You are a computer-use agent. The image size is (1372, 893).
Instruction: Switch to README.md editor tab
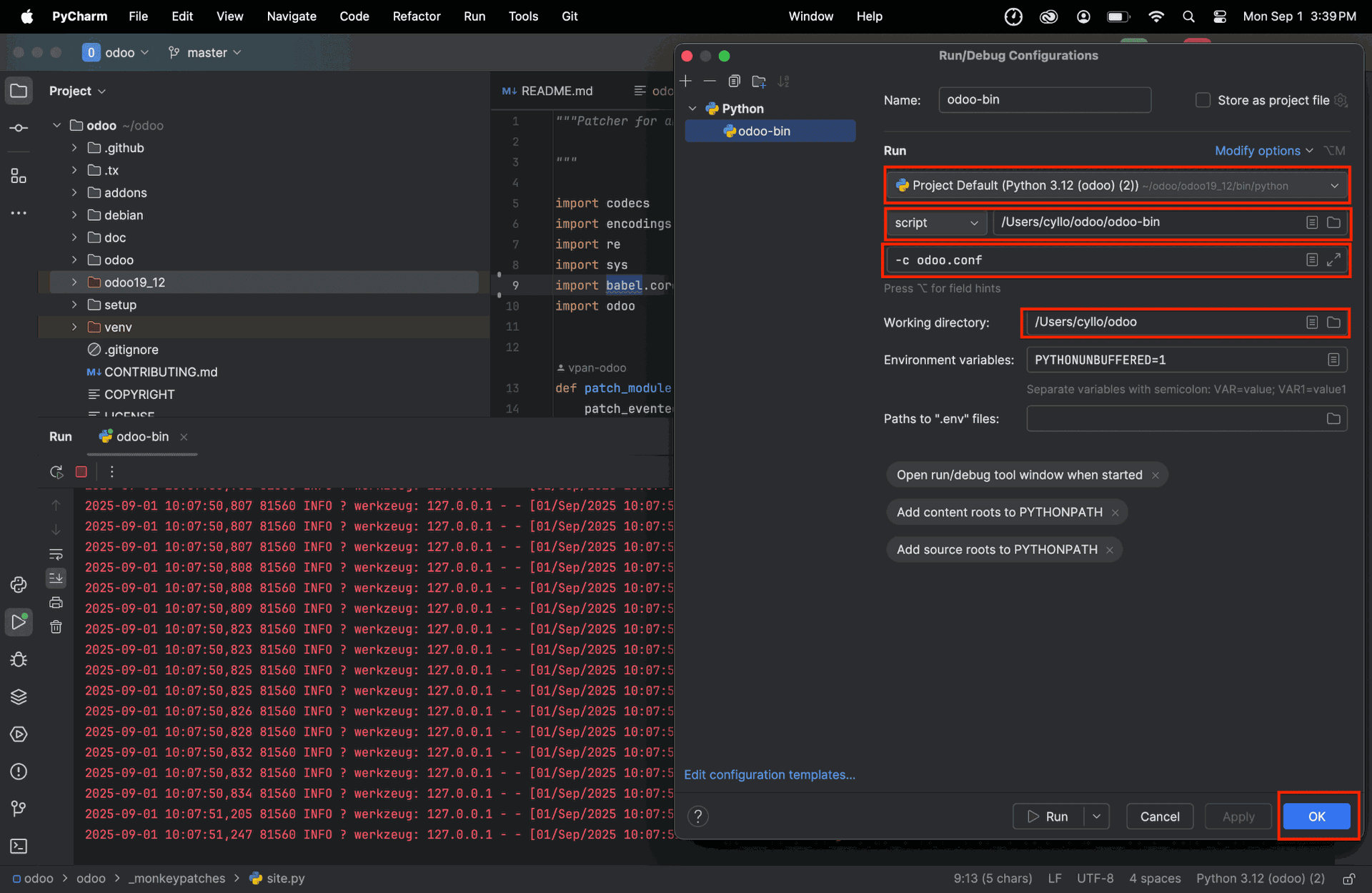click(x=549, y=91)
